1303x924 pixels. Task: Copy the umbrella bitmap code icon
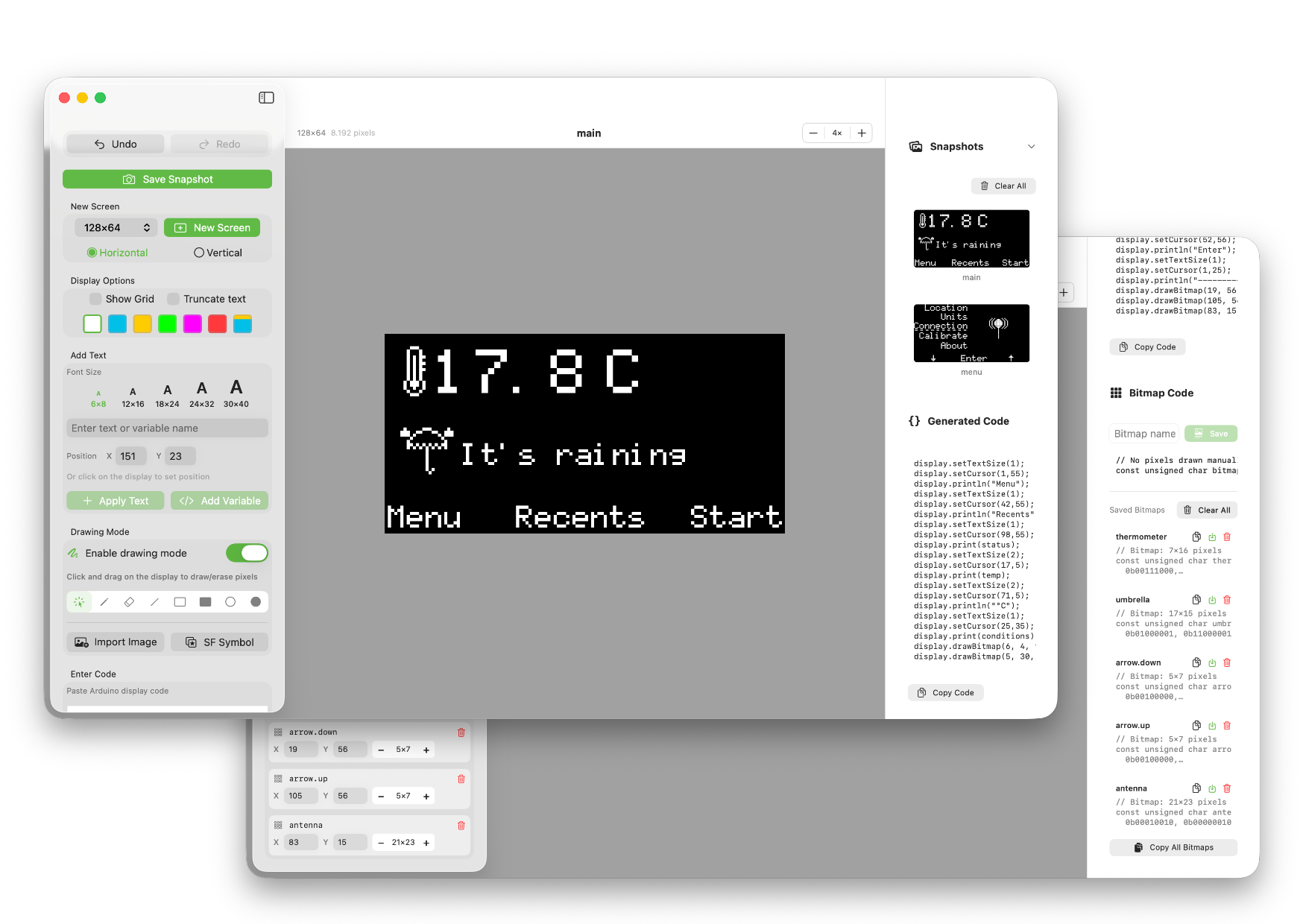pyautogui.click(x=1196, y=600)
